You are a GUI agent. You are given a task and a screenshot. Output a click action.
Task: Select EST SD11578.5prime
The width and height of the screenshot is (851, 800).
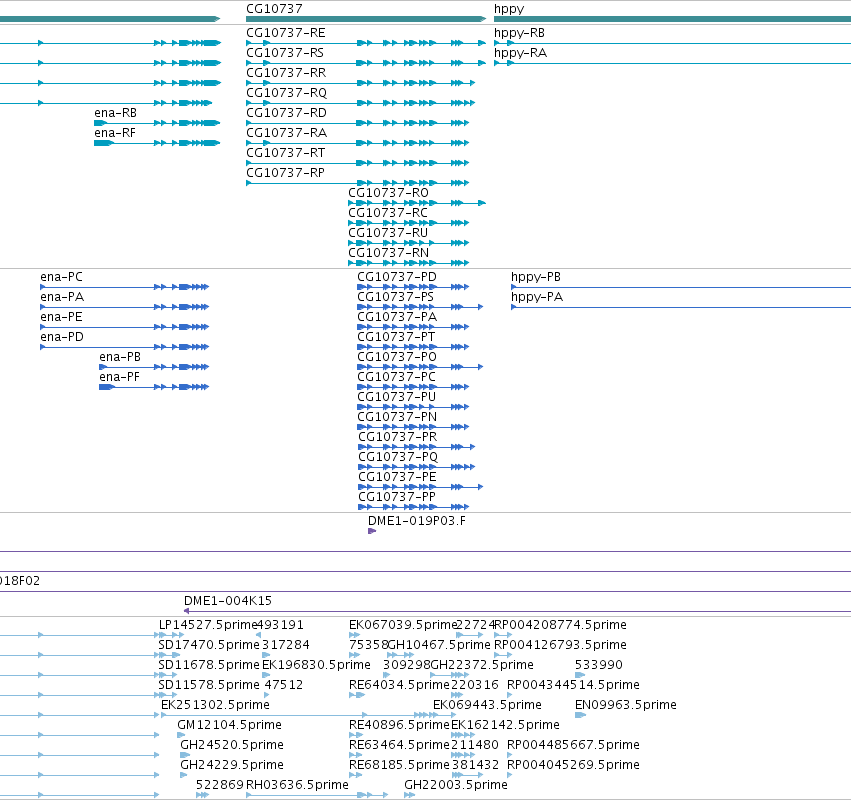209,685
